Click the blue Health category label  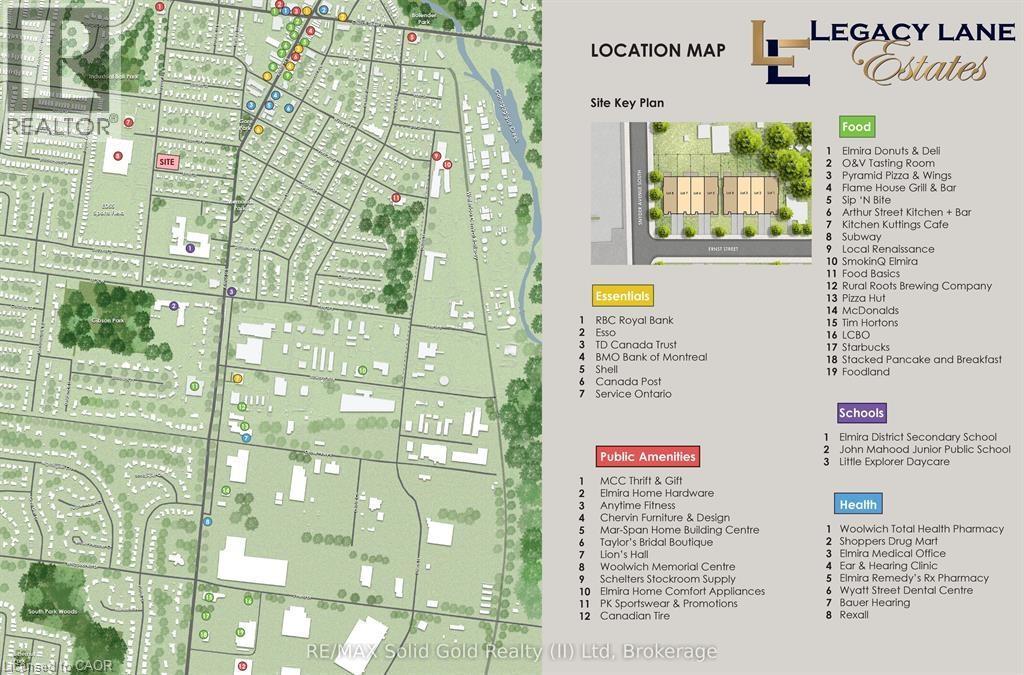pos(857,505)
